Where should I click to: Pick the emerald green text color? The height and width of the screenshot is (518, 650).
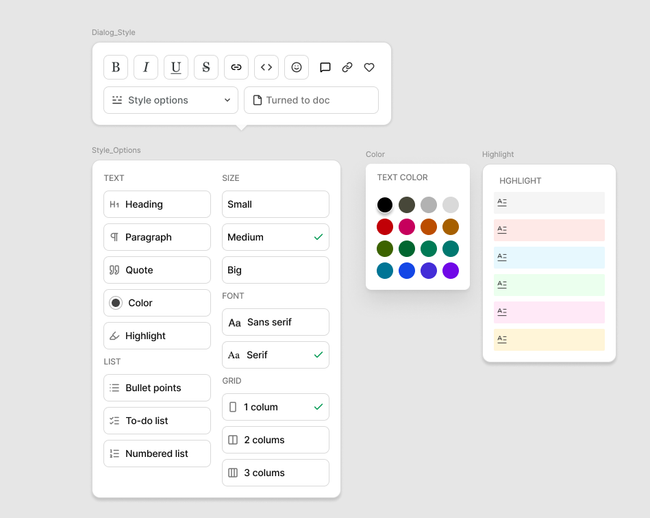pyautogui.click(x=429, y=249)
